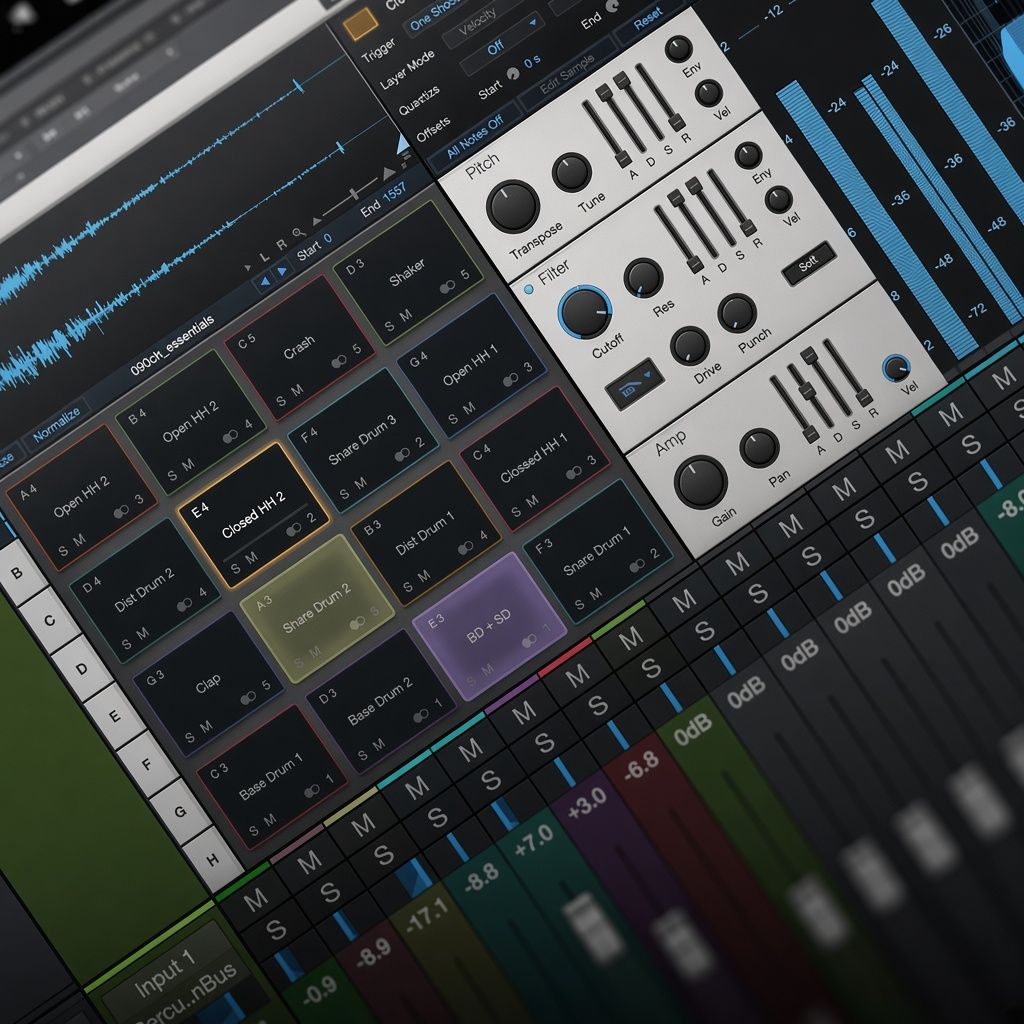The height and width of the screenshot is (1024, 1024).
Task: Click the Pan knob in Amp section
Action: point(759,448)
